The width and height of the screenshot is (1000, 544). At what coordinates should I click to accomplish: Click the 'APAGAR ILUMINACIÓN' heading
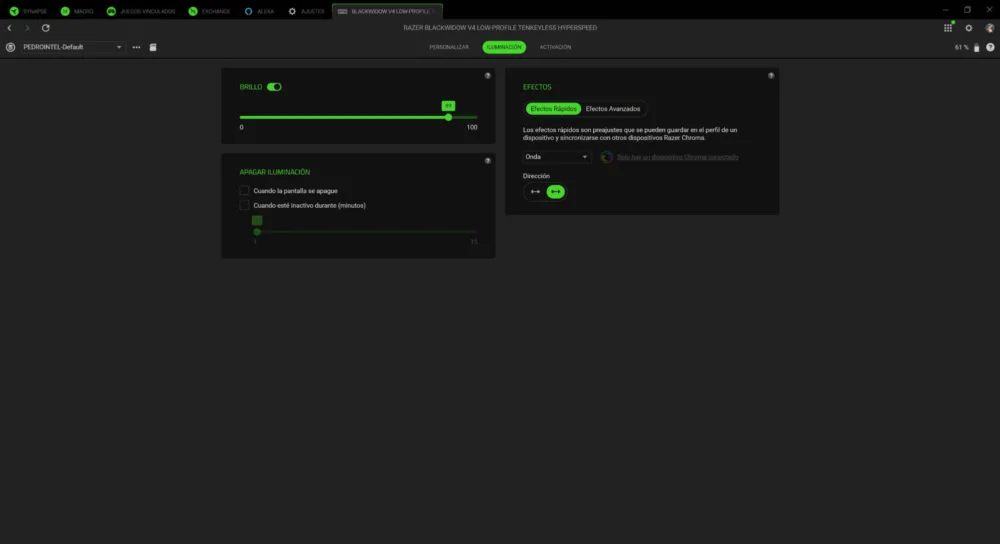point(275,172)
